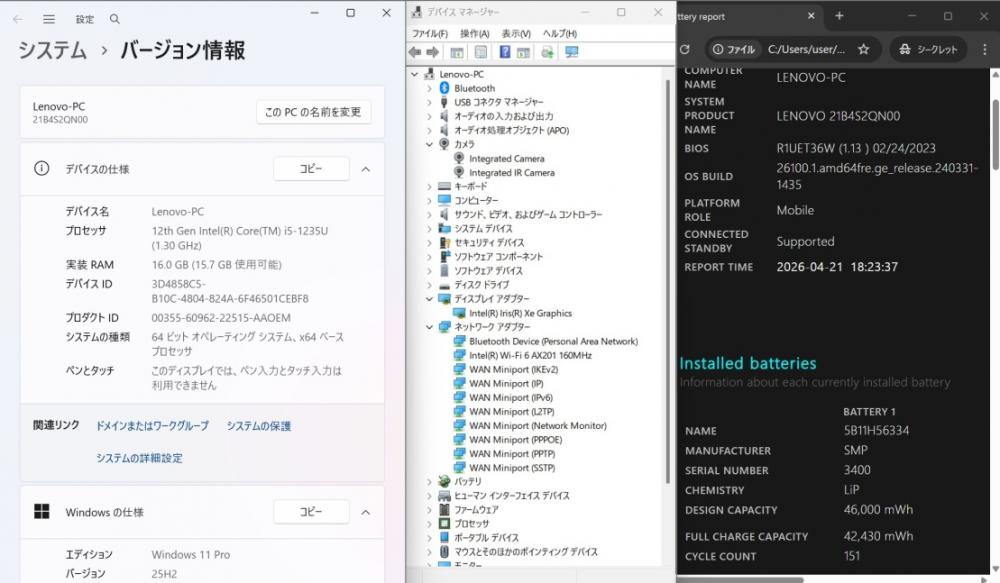The image size is (1000, 583).
Task: Collapse the デバイスの仕様 section chevron
Action: click(366, 169)
